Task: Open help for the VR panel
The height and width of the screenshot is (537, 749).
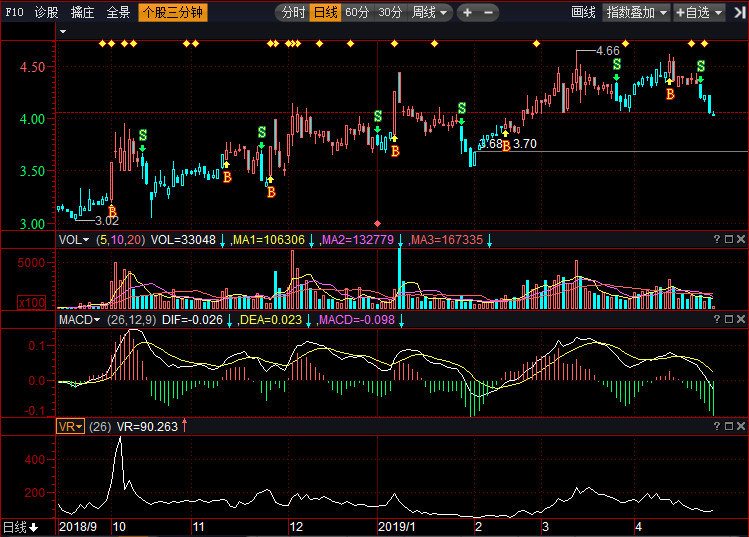Action: [717, 426]
